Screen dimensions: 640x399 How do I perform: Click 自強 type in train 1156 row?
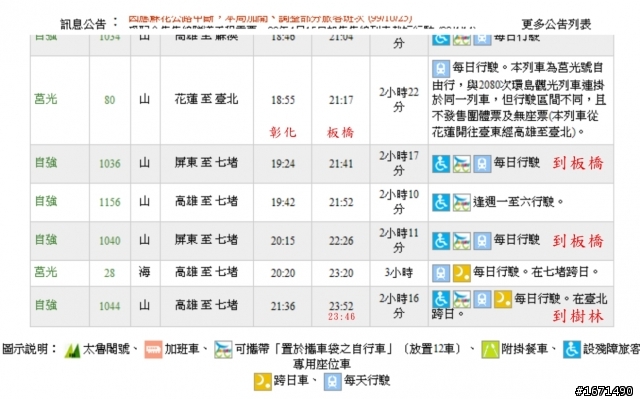tap(46, 201)
